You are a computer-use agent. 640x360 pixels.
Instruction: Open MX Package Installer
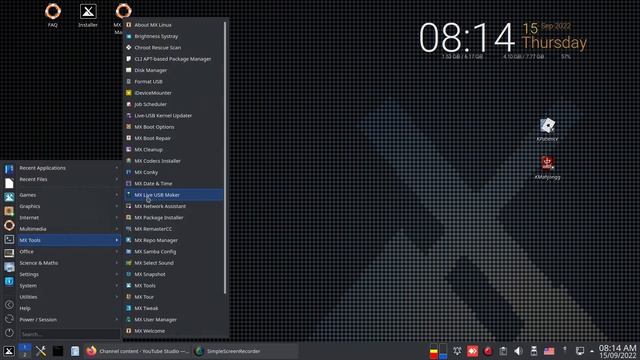tap(174, 218)
